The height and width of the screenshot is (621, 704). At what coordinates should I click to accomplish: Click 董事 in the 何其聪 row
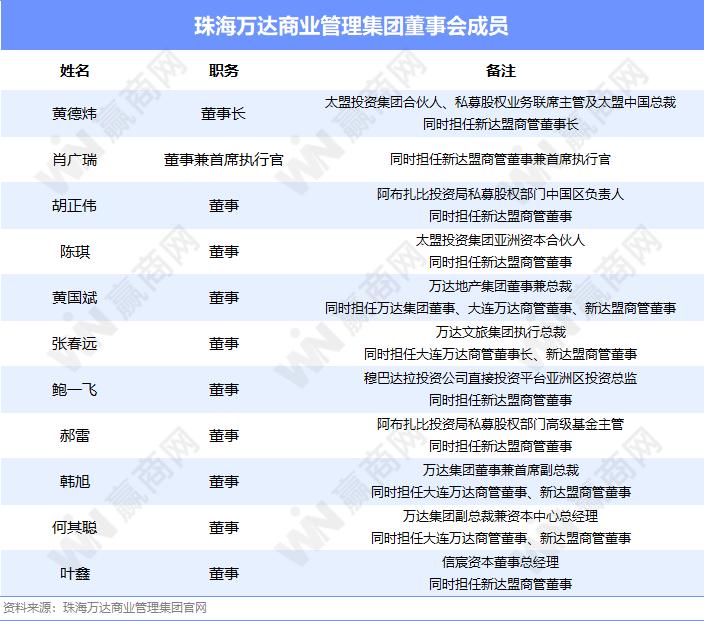224,527
